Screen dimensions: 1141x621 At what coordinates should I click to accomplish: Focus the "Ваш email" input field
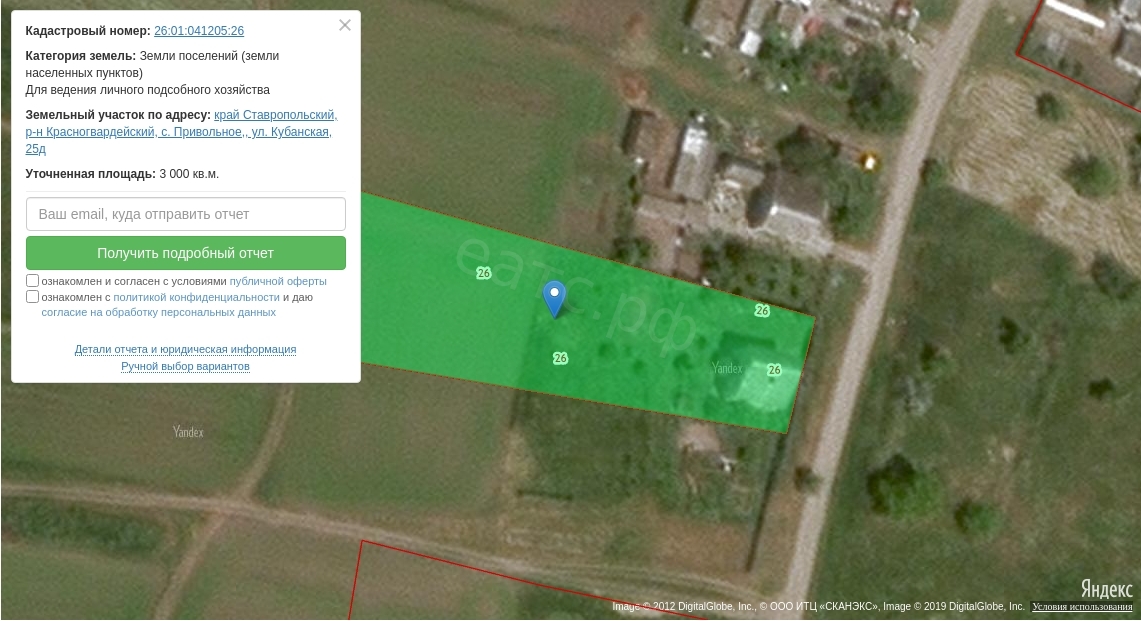186,214
